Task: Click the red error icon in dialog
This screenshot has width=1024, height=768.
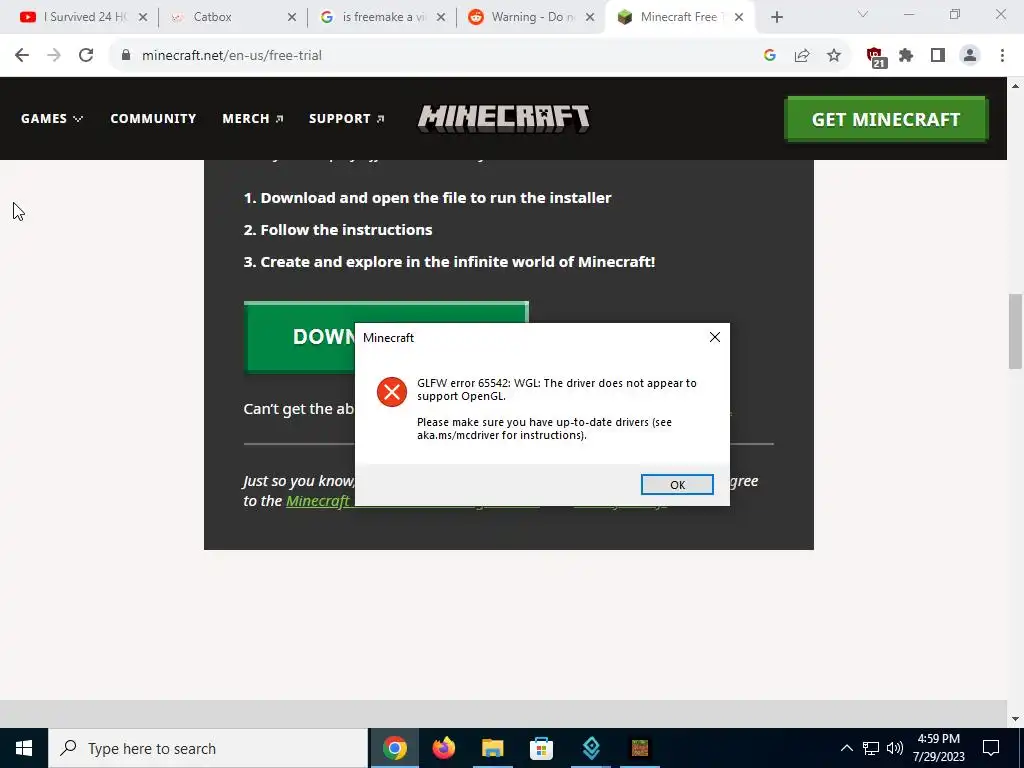Action: tap(392, 392)
